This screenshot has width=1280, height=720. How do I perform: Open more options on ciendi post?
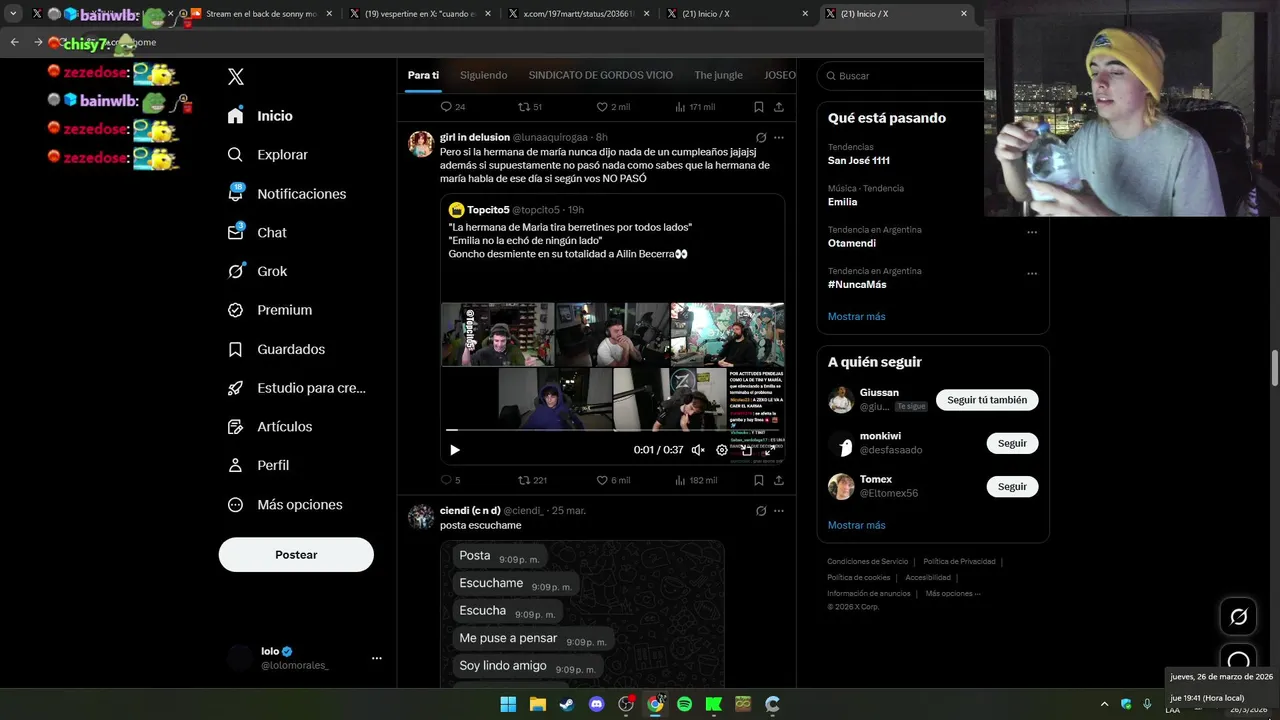[x=779, y=511]
